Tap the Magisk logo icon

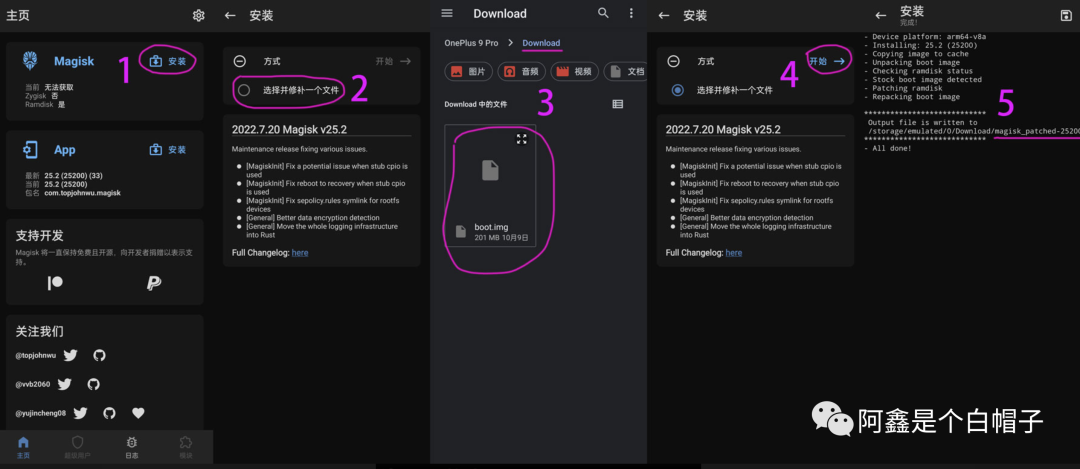(30, 61)
